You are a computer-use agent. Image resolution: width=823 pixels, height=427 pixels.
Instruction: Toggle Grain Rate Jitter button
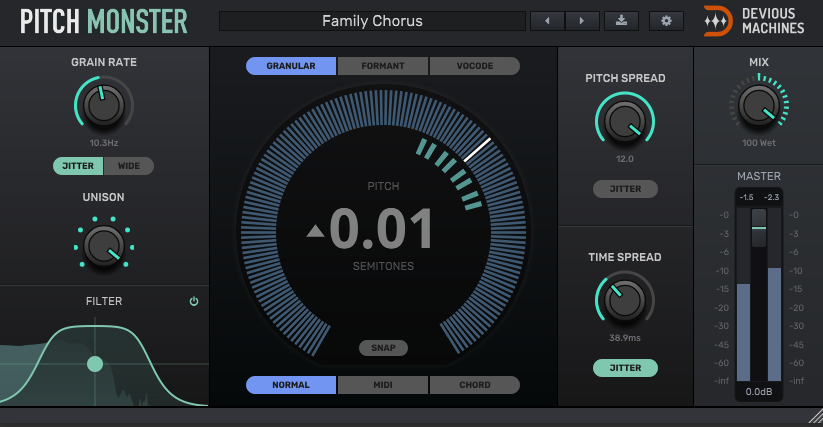pos(78,166)
